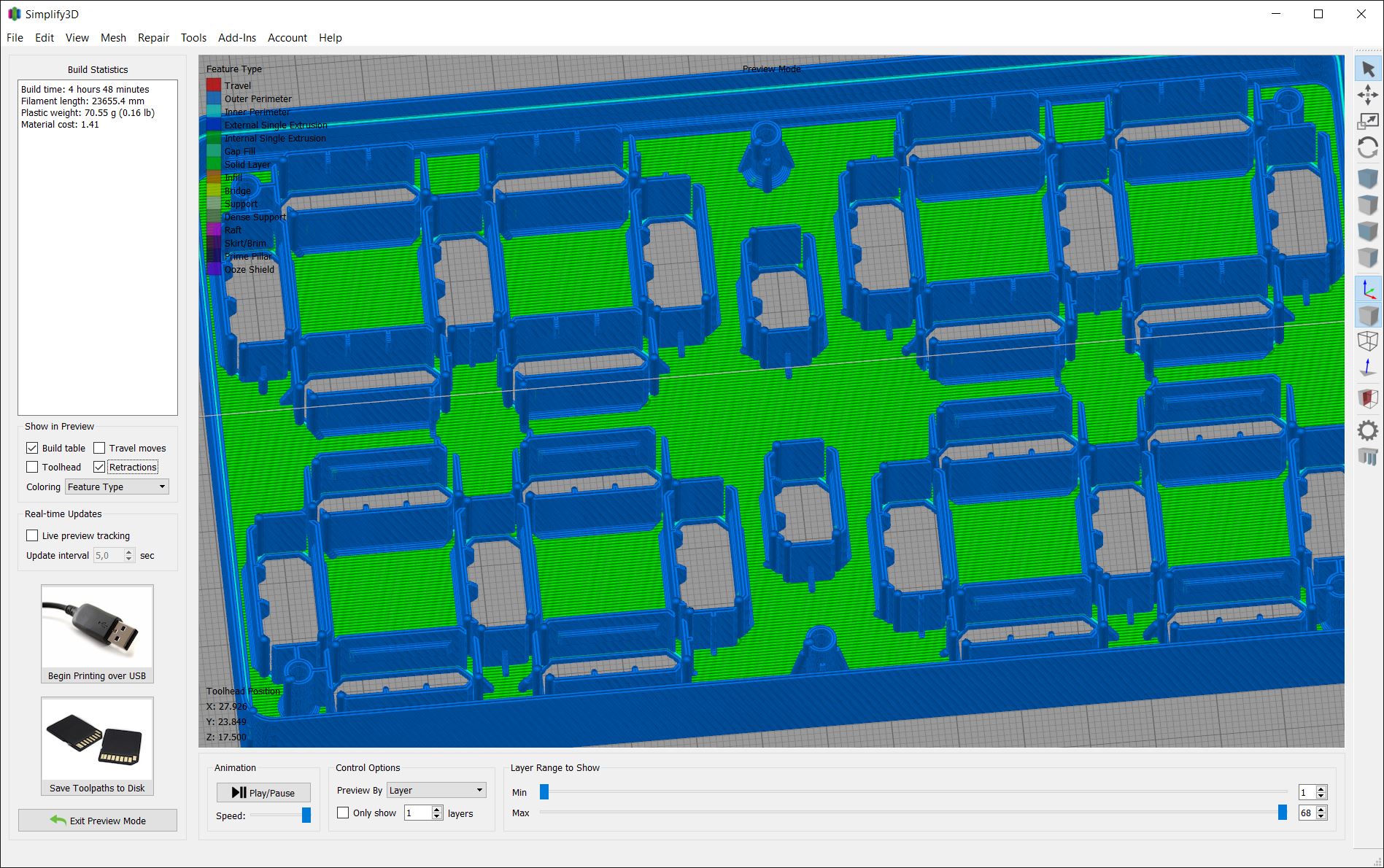This screenshot has width=1384, height=868.
Task: Click the Min layer number field
Action: [x=1307, y=792]
